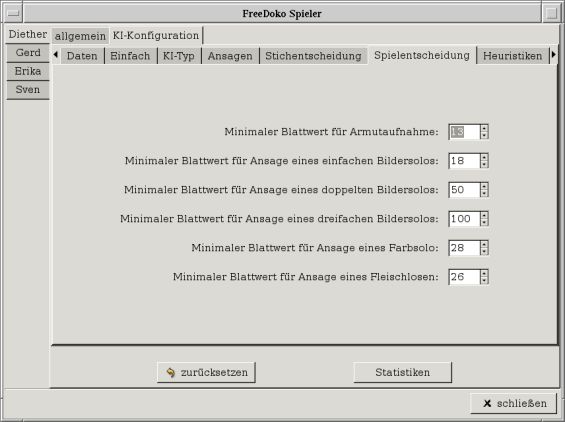The image size is (565, 422).
Task: Click the schließen button
Action: click(514, 403)
